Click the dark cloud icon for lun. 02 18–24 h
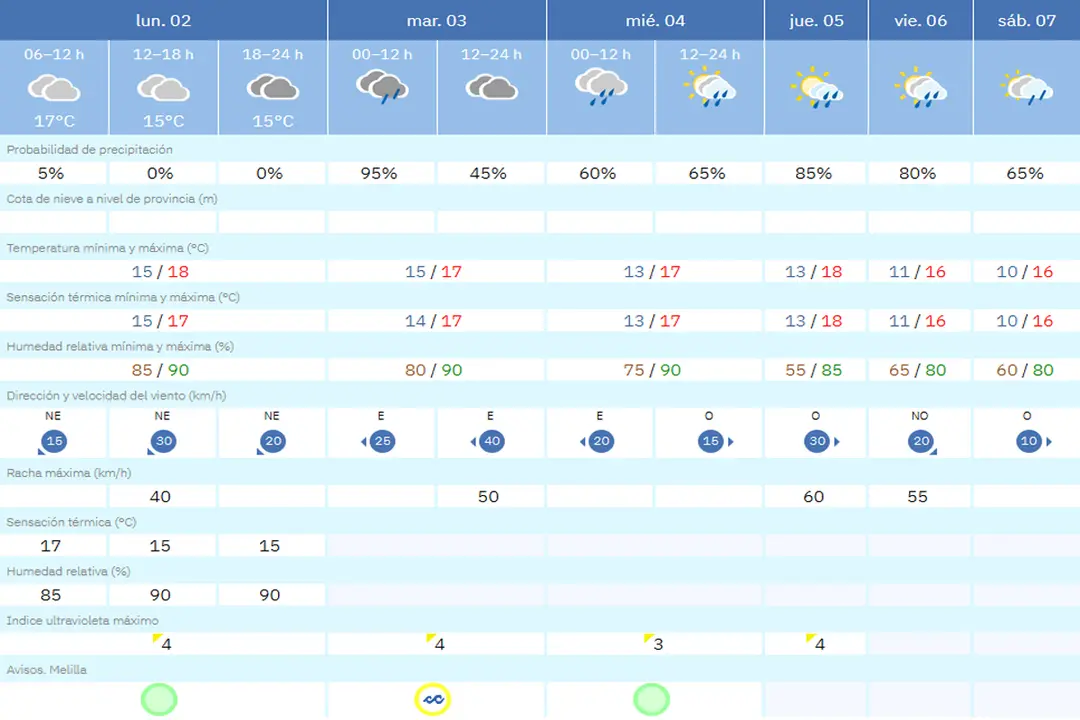 click(x=273, y=88)
